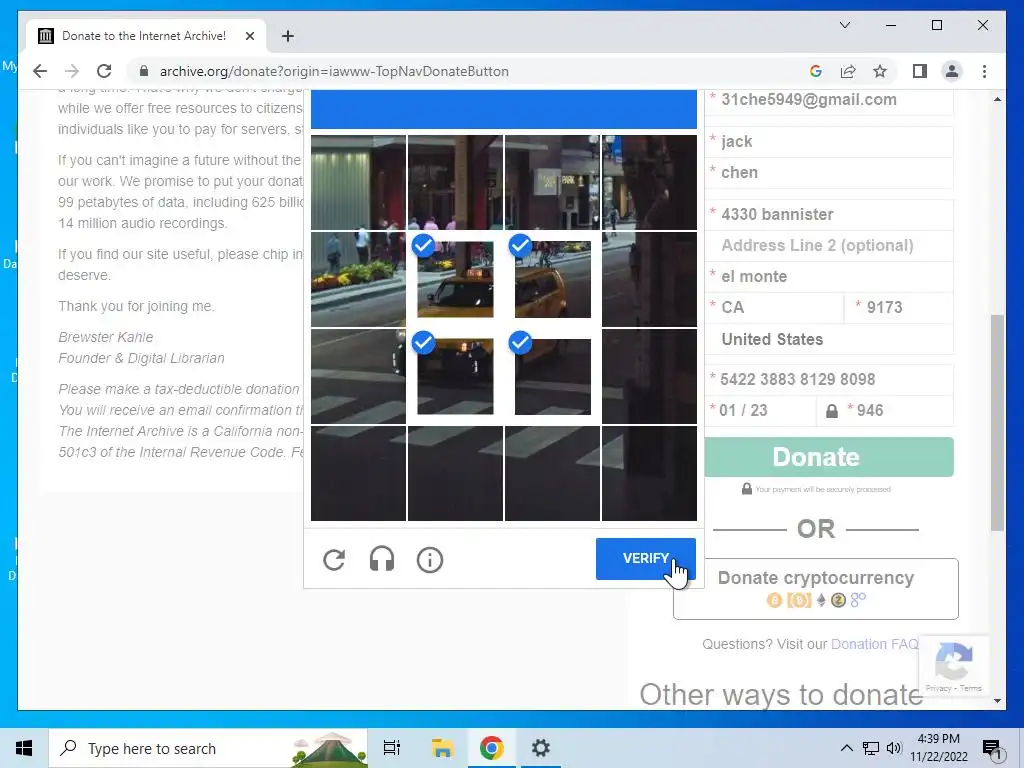The width and height of the screenshot is (1024, 768).
Task: Edit card number field 5422 3883 8129 8098
Action: tap(829, 379)
